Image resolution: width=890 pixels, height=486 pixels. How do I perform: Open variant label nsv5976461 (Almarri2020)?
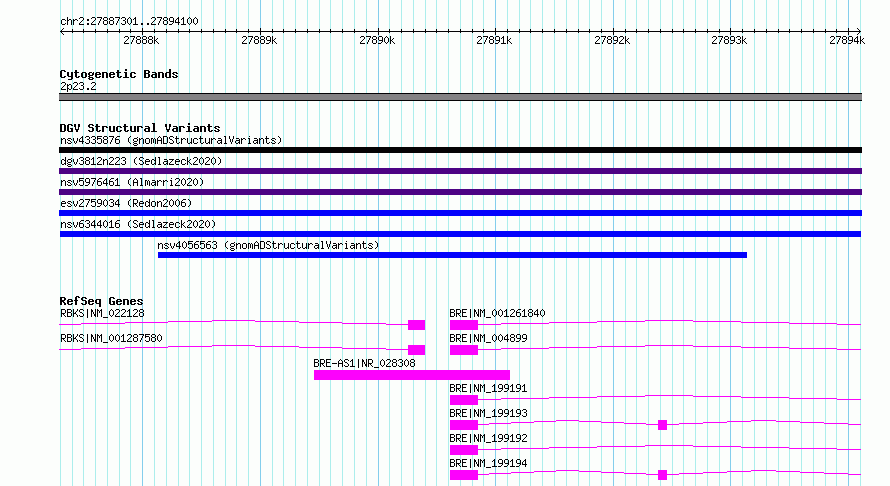tap(132, 182)
